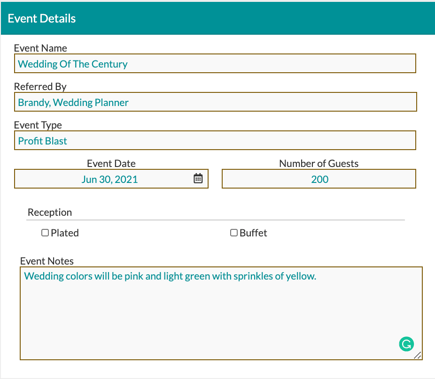435x379 pixels.
Task: Check the Buffet reception checkbox
Action: coord(234,232)
